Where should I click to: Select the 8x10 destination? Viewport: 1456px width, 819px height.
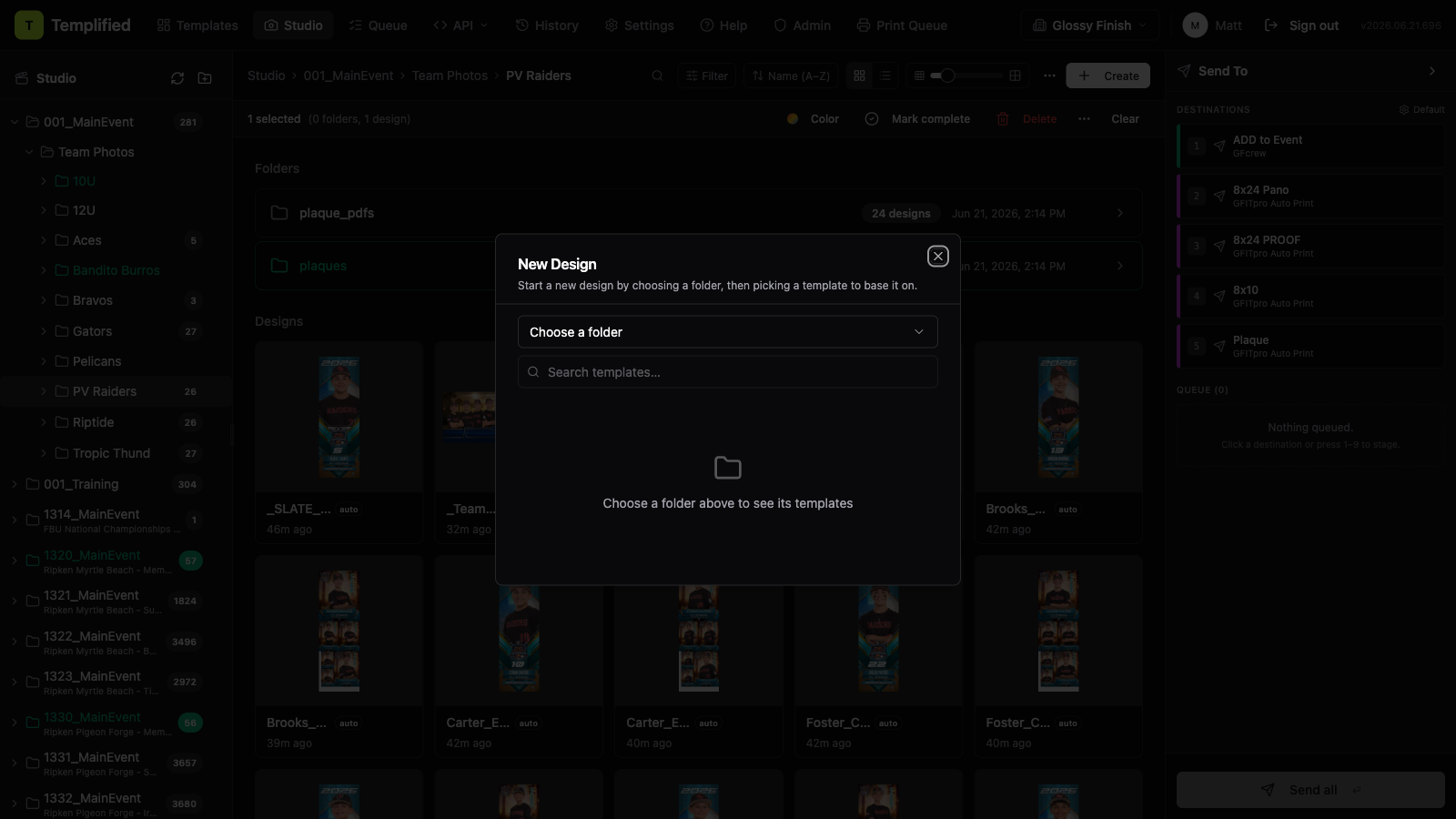click(1310, 296)
